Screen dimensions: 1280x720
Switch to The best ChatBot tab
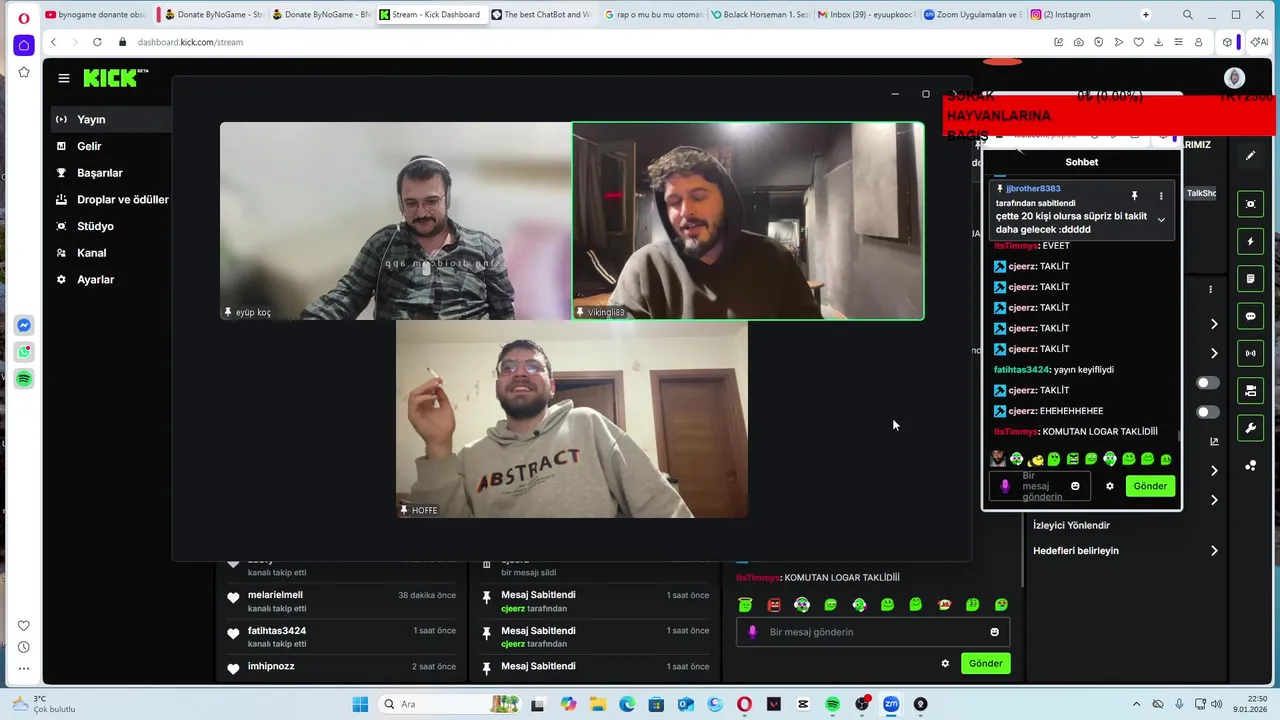click(540, 15)
